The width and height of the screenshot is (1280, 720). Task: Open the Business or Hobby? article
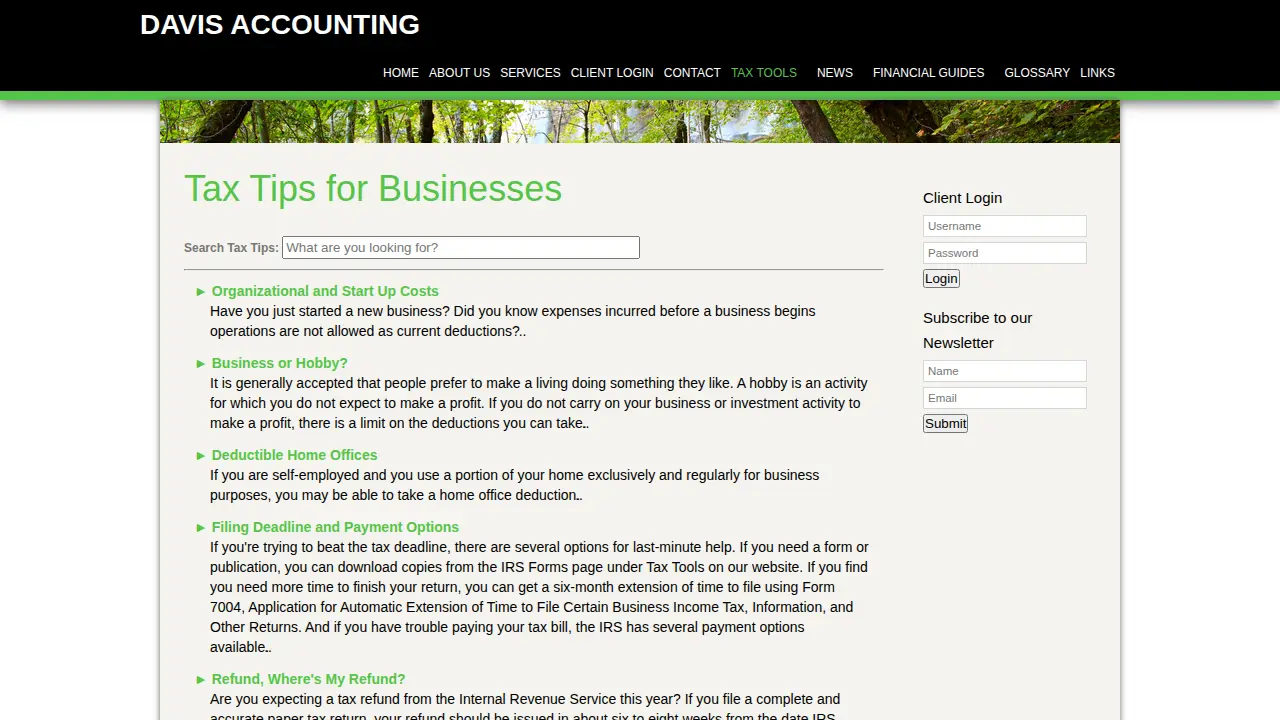(280, 363)
